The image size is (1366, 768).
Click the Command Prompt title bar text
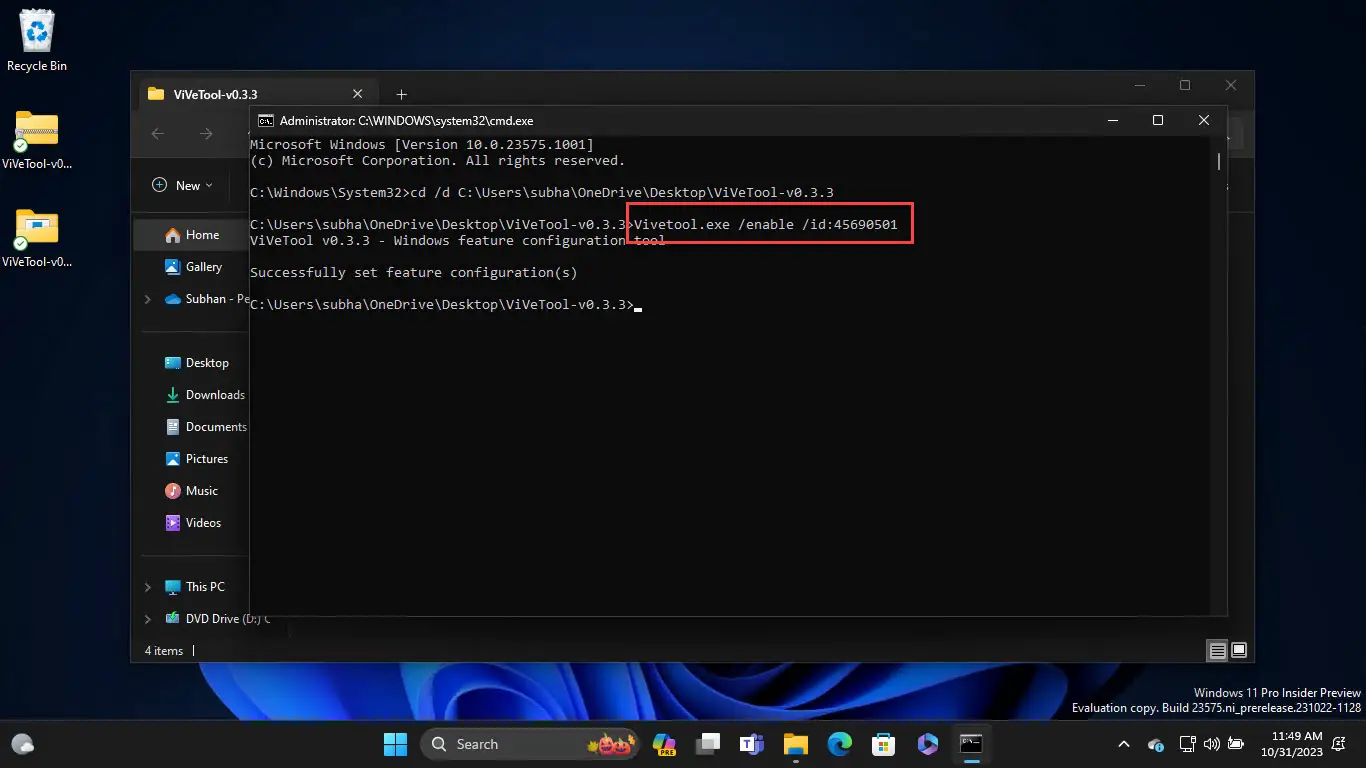pyautogui.click(x=406, y=120)
